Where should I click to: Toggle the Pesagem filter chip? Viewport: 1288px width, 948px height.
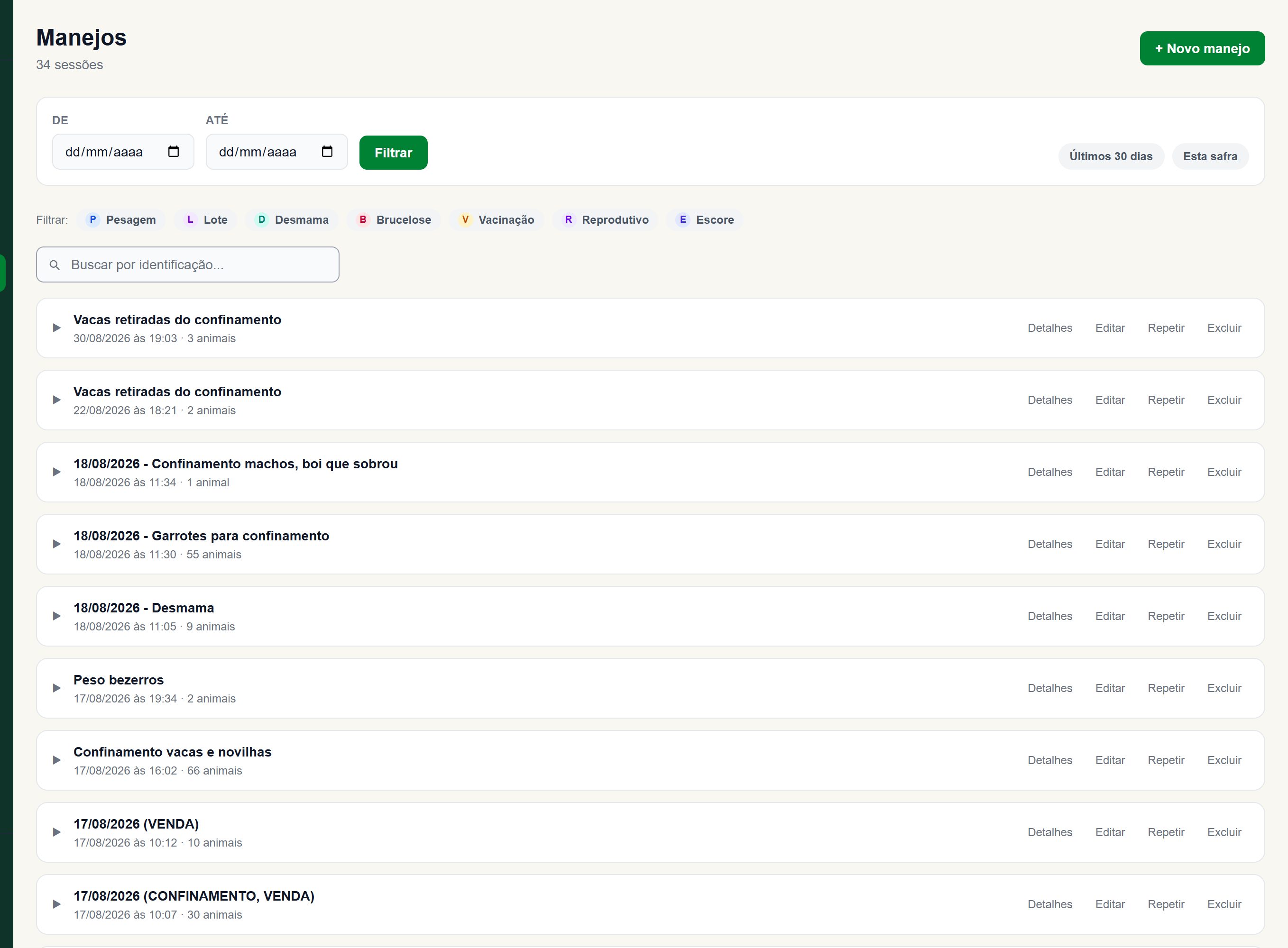point(121,220)
